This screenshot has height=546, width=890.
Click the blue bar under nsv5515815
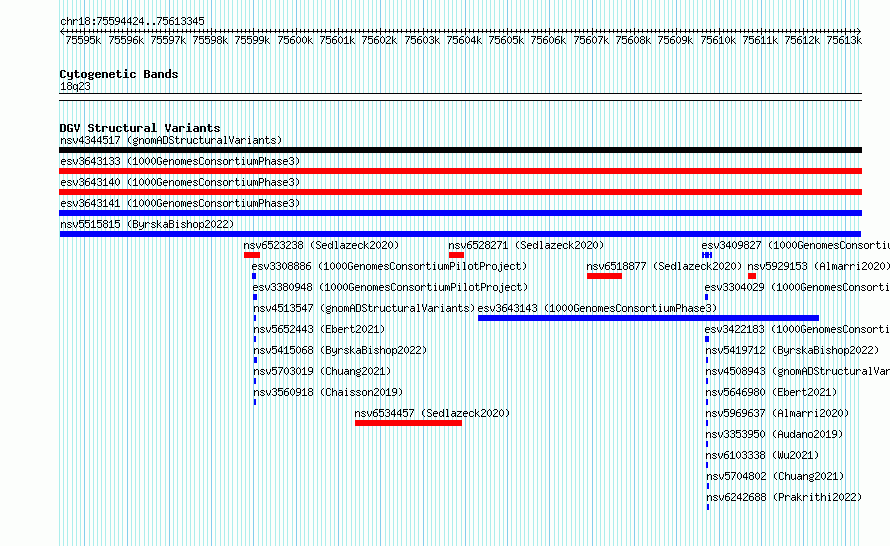(x=460, y=234)
